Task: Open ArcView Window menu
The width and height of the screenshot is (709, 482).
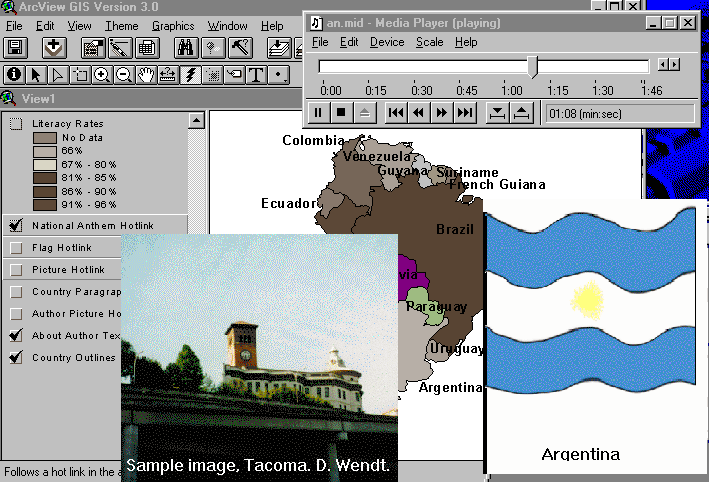Action: 227,26
